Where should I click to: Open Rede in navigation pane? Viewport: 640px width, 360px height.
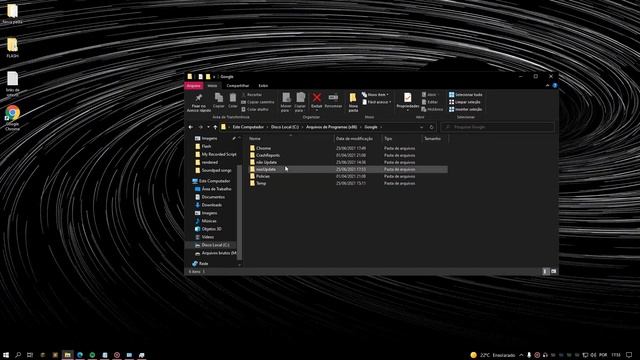click(x=200, y=264)
